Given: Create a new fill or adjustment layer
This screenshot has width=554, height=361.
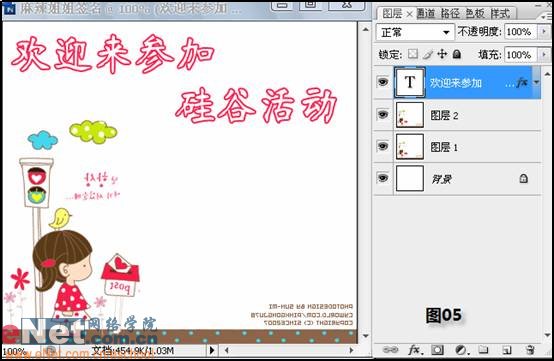Looking at the screenshot, I should tap(461, 350).
